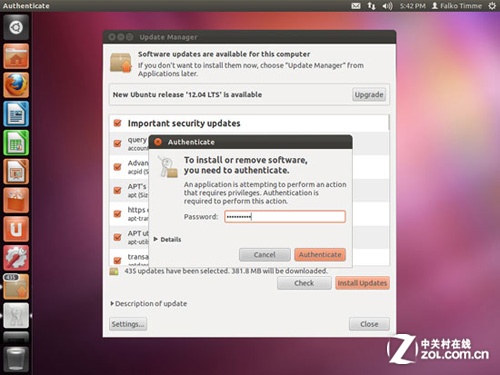Open the Home Folder file manager
The width and height of the screenshot is (500, 375).
pos(16,56)
